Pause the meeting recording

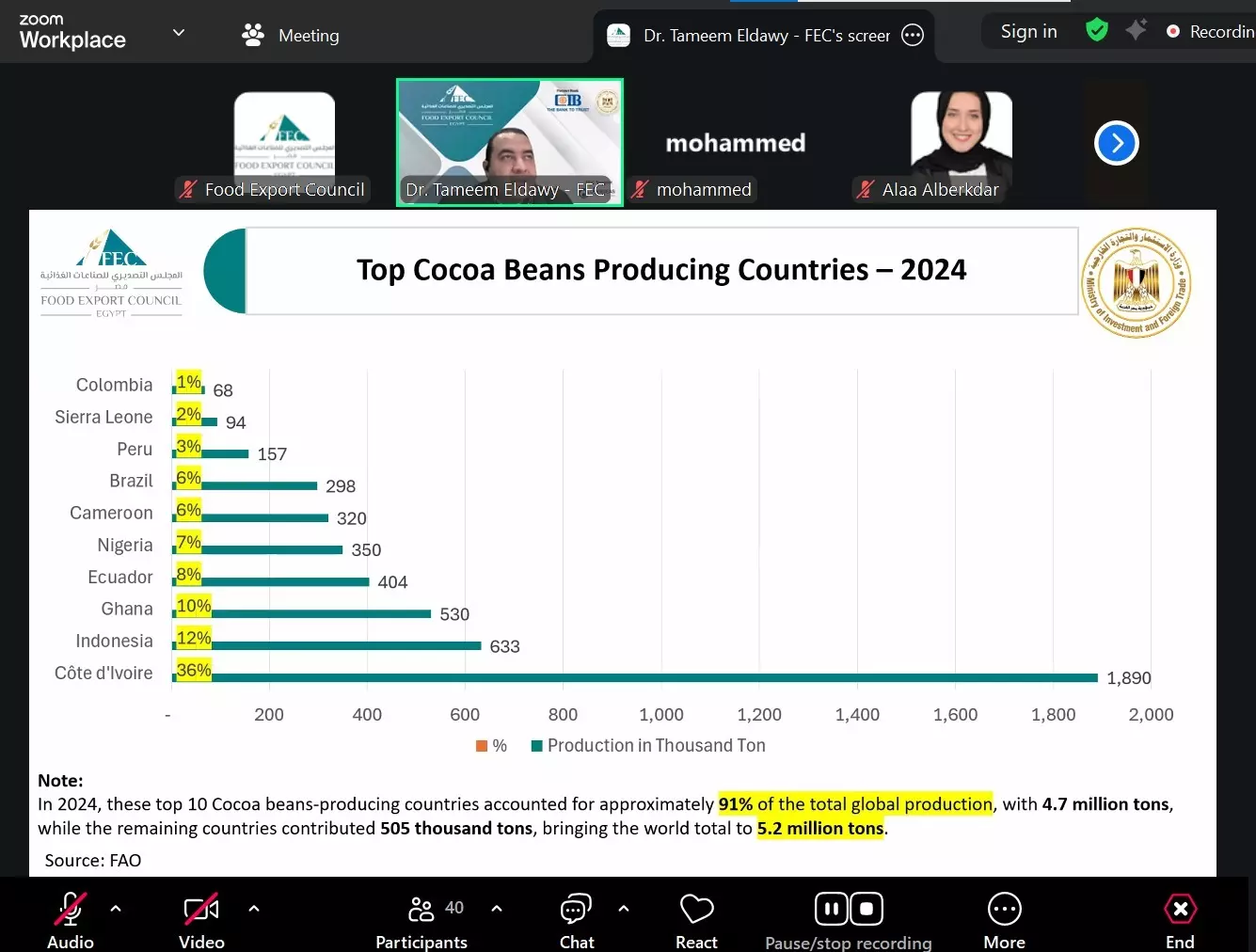coord(831,909)
